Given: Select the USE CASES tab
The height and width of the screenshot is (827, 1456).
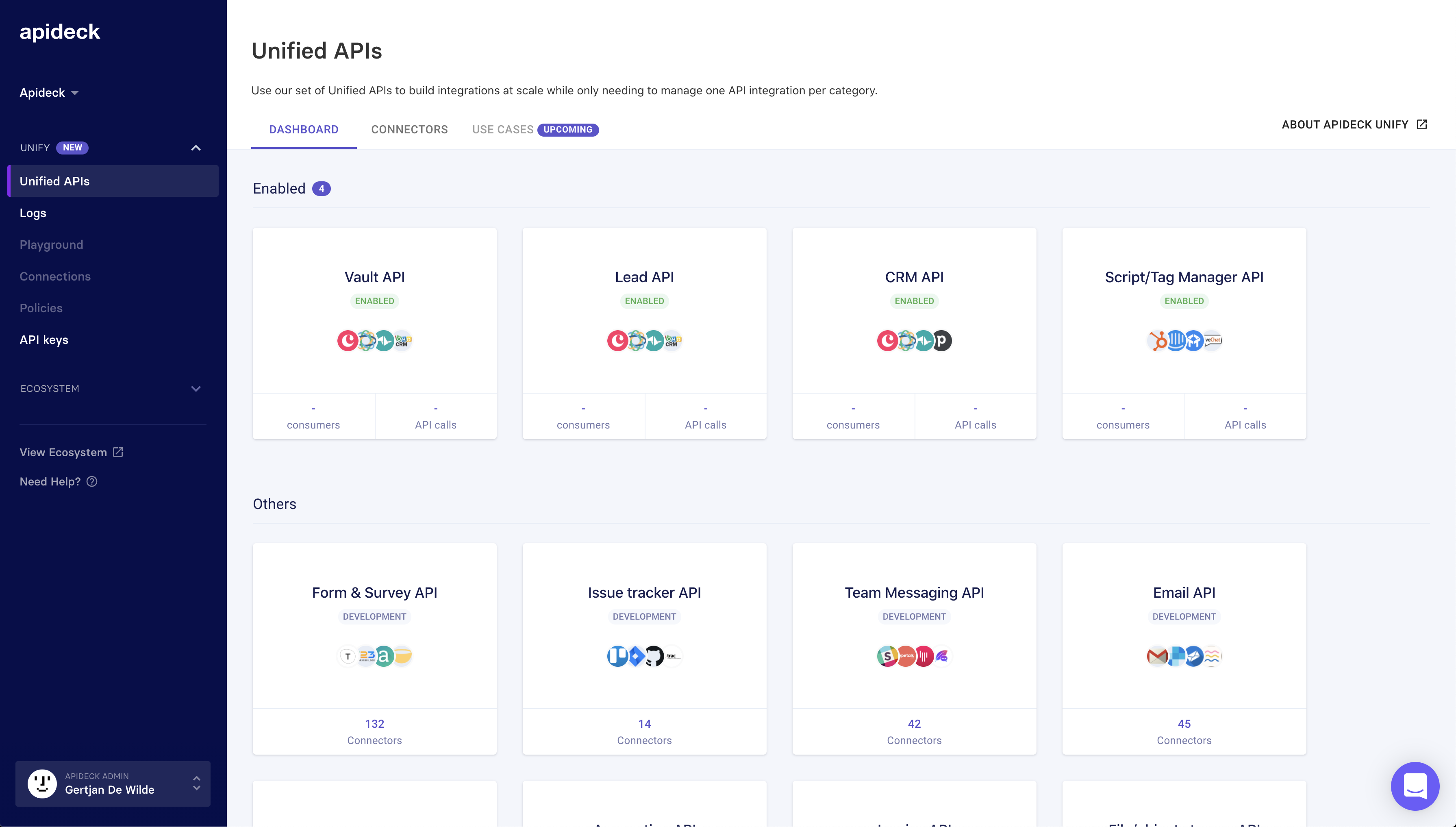Looking at the screenshot, I should pyautogui.click(x=502, y=130).
